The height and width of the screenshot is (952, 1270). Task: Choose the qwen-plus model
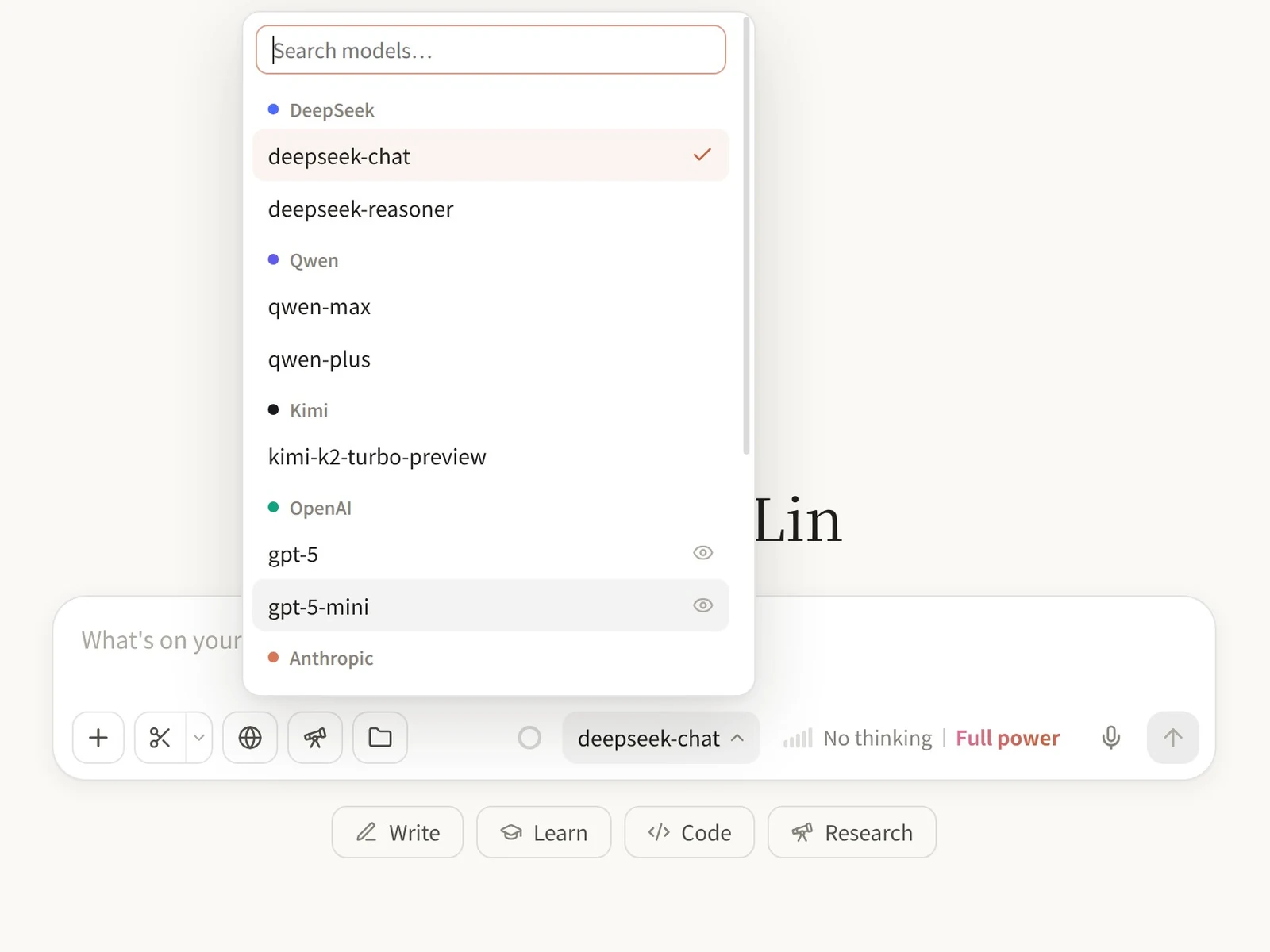(491, 359)
